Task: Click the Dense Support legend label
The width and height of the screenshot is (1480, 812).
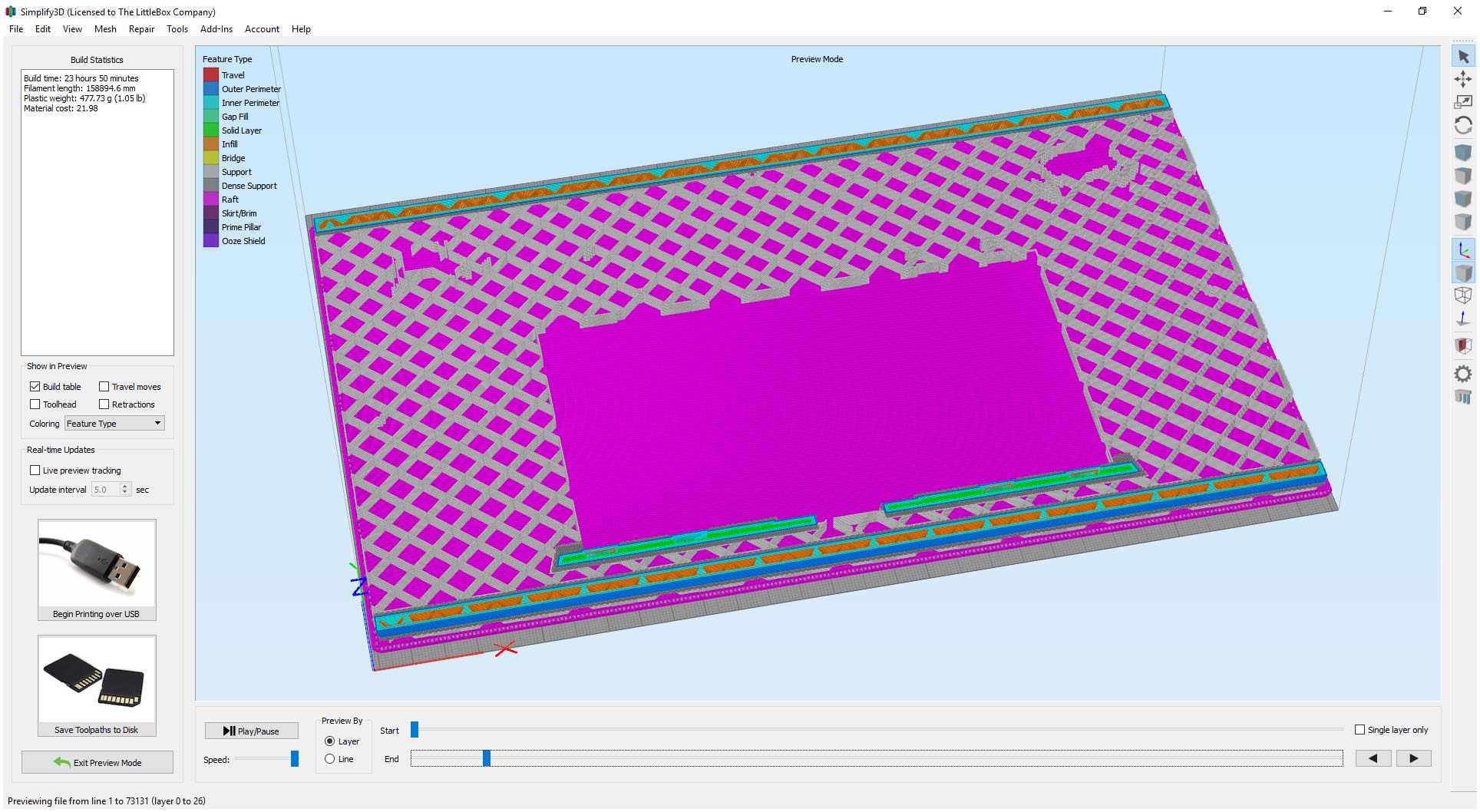Action: point(249,186)
